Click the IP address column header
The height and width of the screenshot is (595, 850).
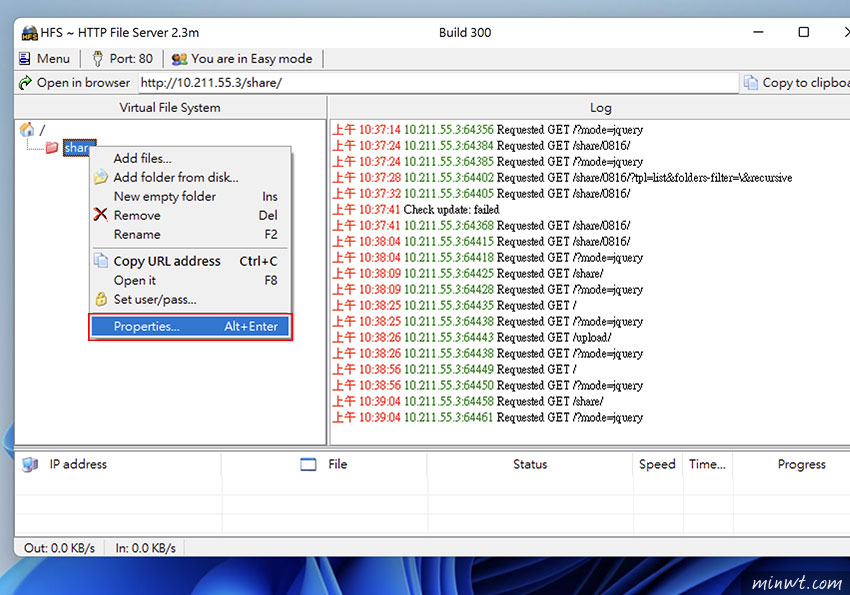pyautogui.click(x=118, y=464)
